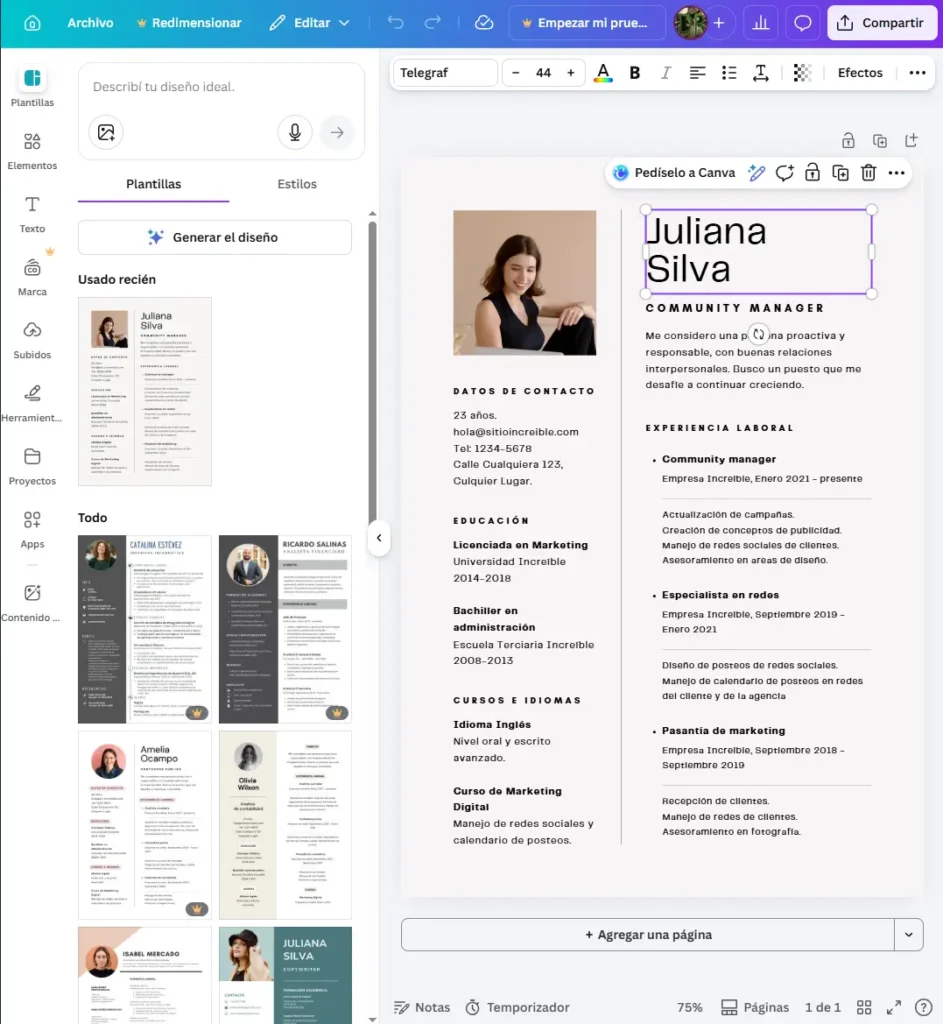
Task: Click the microphone voice input icon
Action: coord(294,132)
